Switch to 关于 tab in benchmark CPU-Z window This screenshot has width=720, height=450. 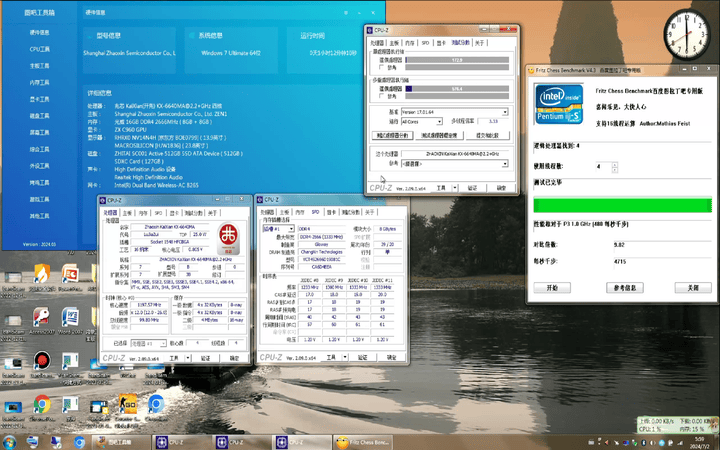479,43
